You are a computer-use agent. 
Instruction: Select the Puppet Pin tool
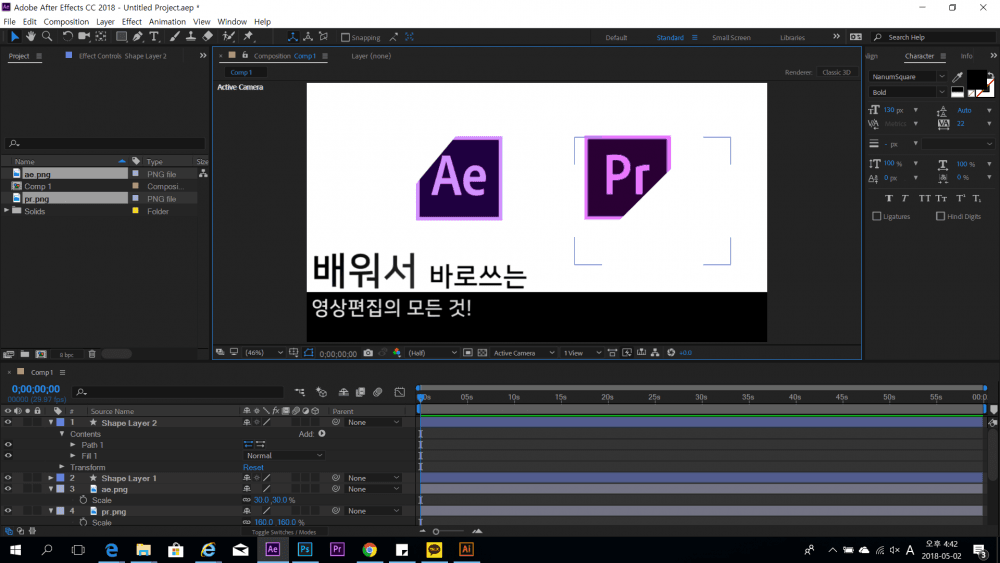pos(249,37)
